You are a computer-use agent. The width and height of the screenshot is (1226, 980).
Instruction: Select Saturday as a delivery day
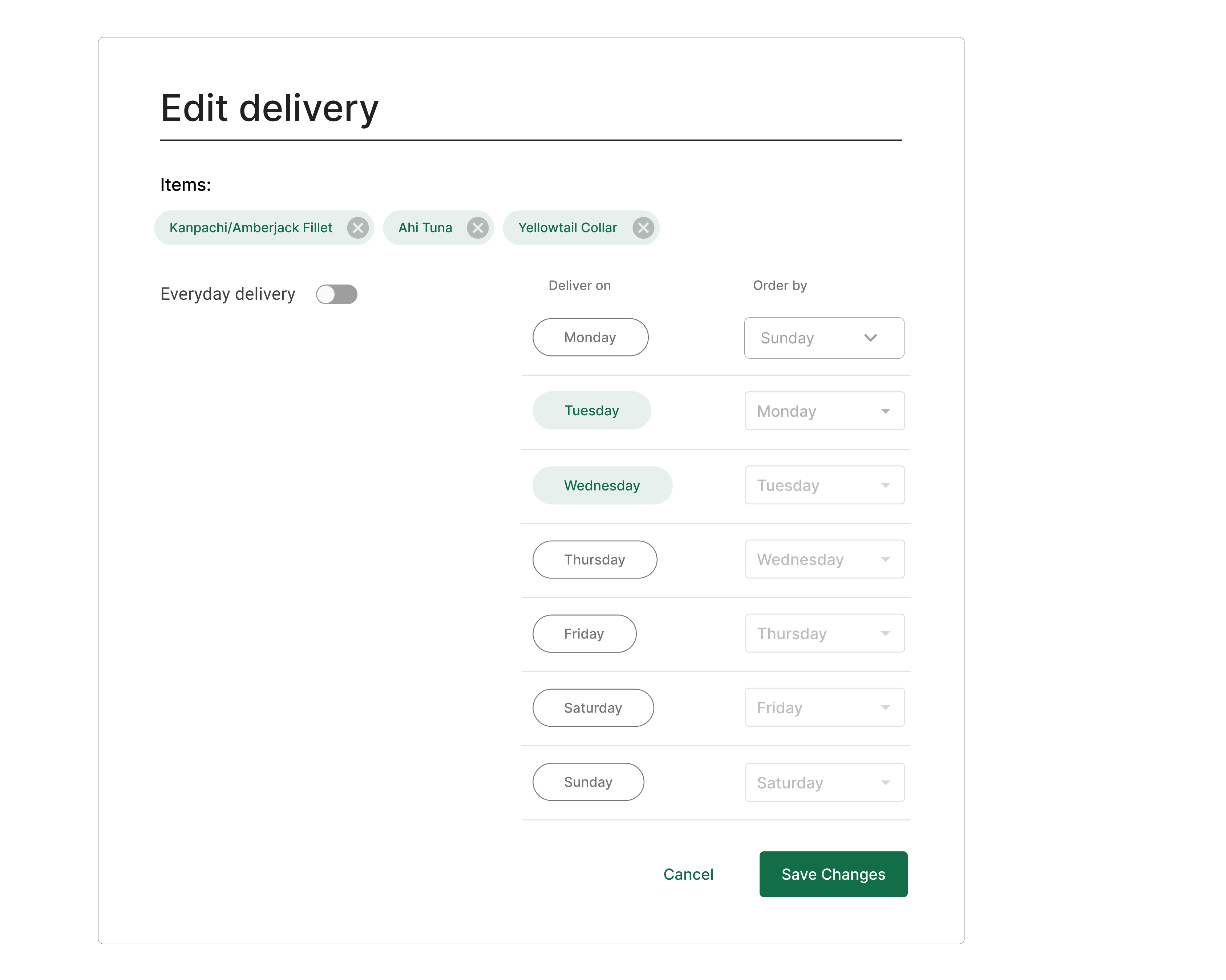(593, 707)
